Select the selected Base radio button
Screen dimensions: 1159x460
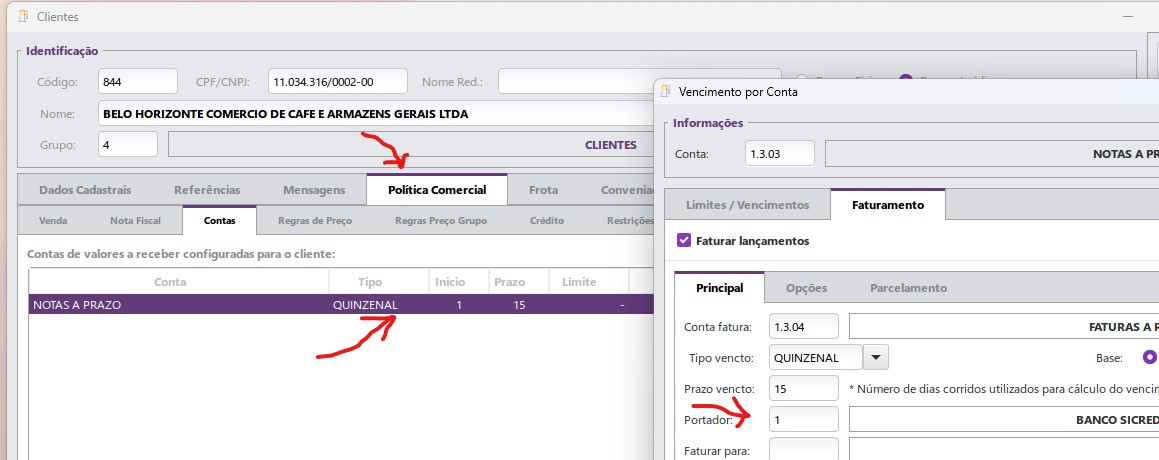pos(1150,357)
